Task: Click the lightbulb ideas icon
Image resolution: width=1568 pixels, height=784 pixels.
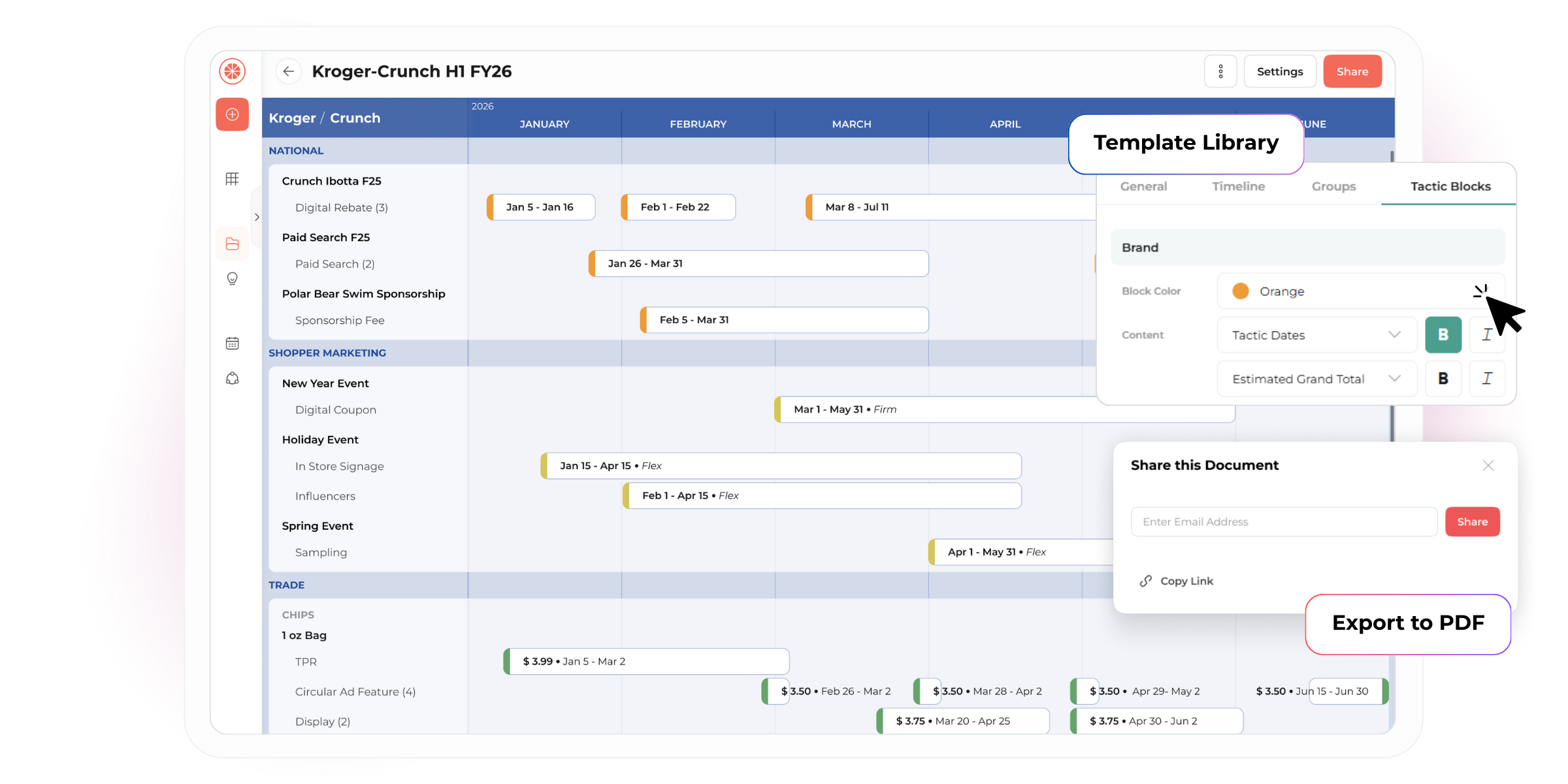Action: (x=233, y=279)
